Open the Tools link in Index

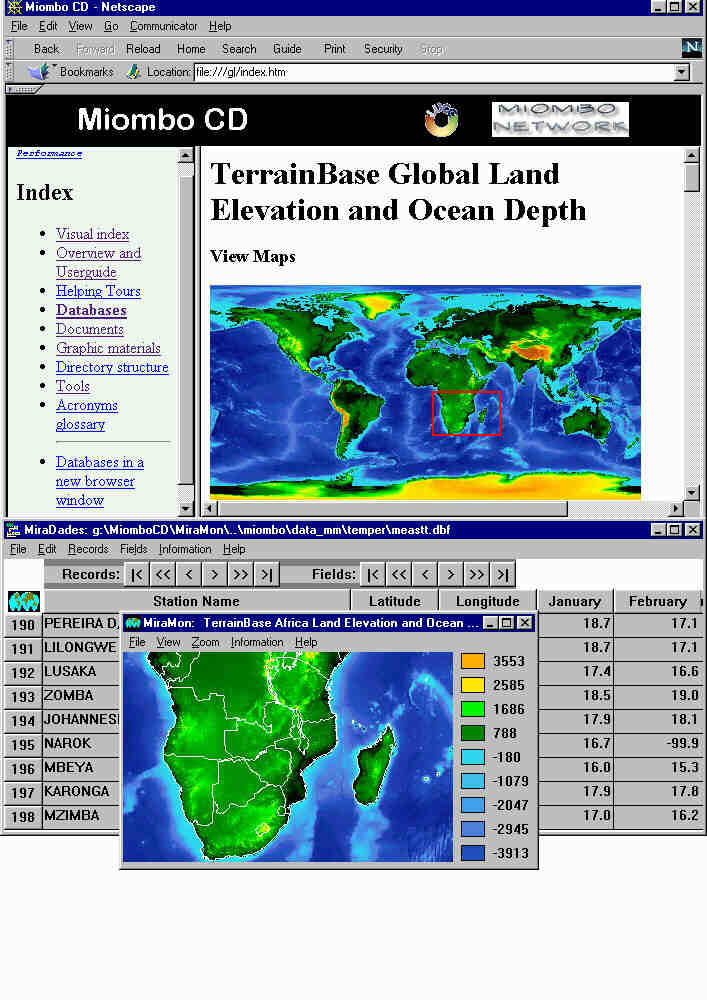point(73,386)
